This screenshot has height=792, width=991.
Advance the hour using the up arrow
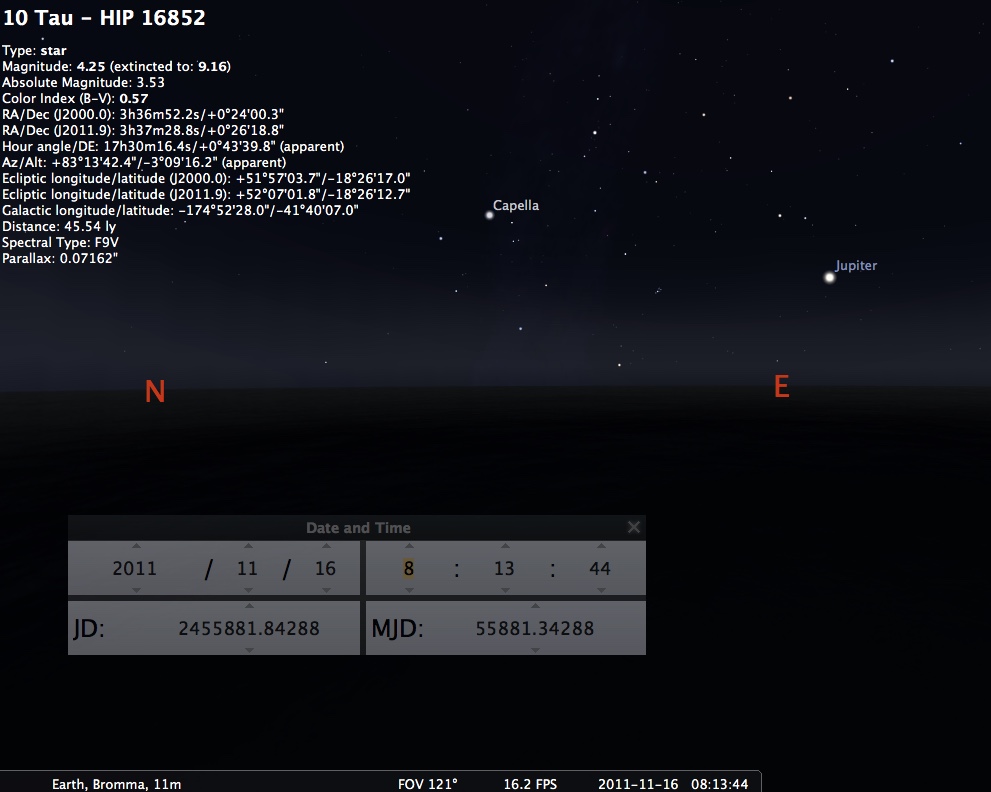(x=408, y=546)
